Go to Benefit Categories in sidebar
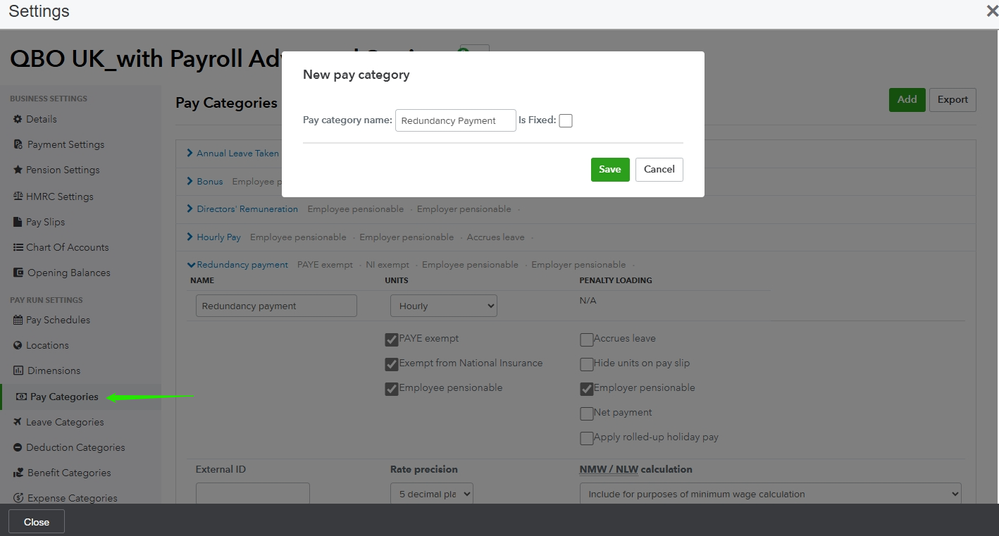The width and height of the screenshot is (999, 536). tap(68, 473)
